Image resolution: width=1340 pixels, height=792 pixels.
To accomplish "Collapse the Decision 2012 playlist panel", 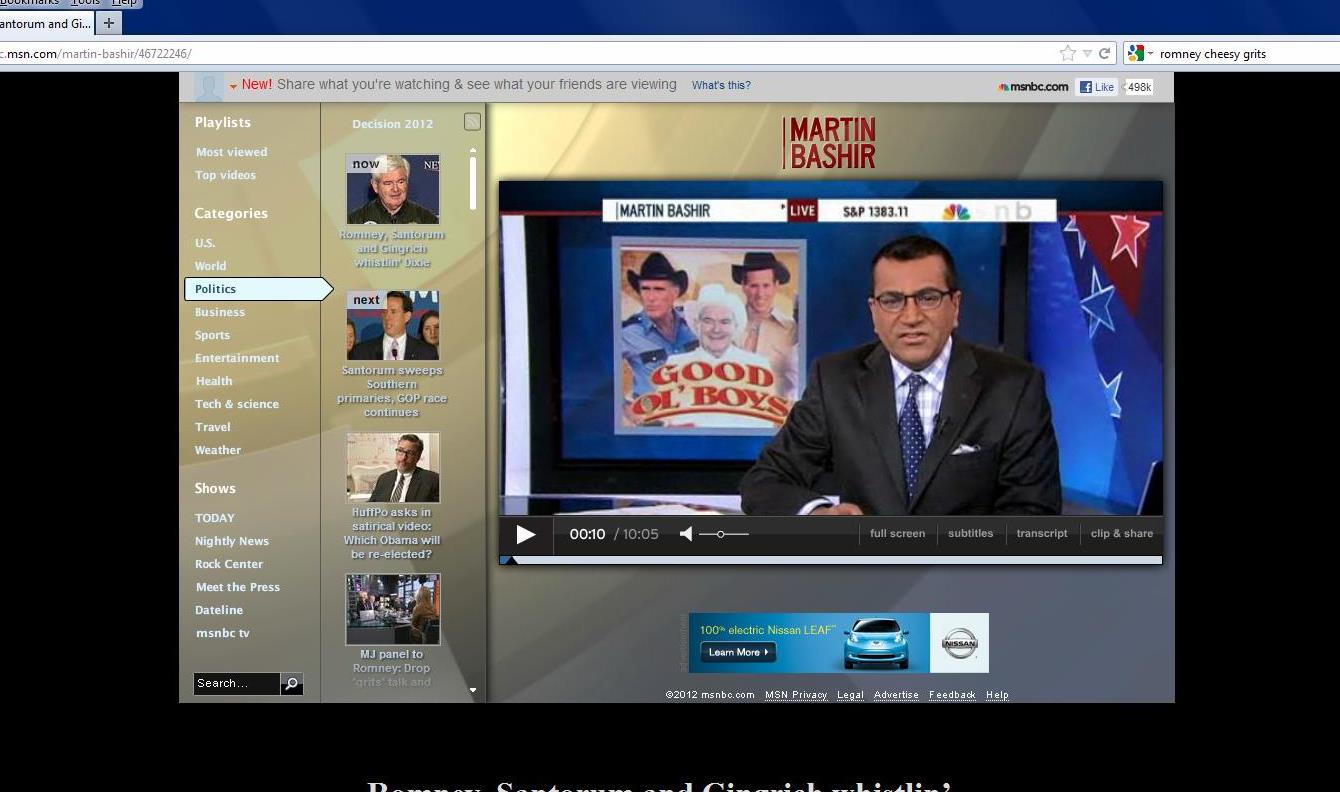I will (472, 122).
